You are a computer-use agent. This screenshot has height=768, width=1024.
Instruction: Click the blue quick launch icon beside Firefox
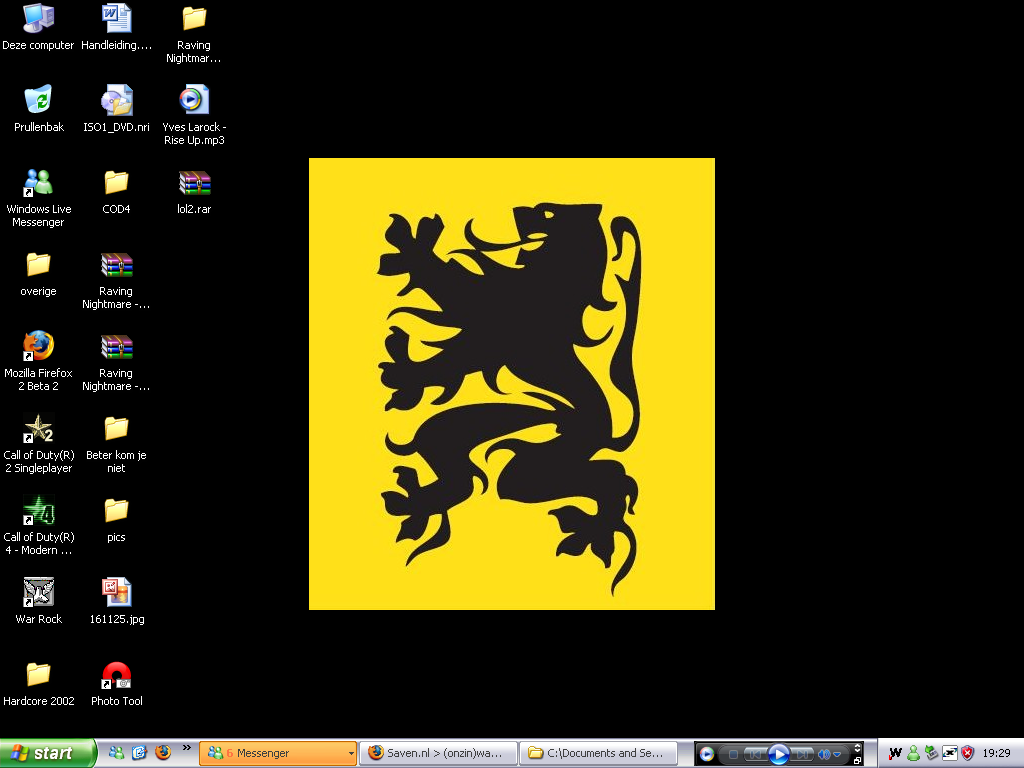(139, 753)
